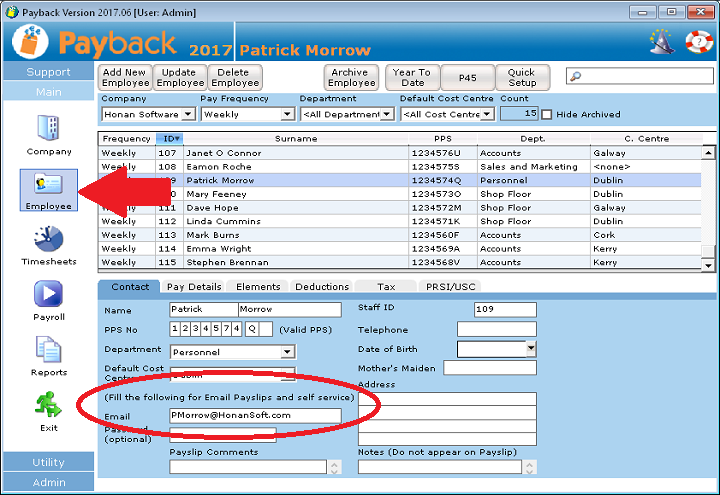The width and height of the screenshot is (720, 495).
Task: Open the Reports icon
Action: (48, 351)
